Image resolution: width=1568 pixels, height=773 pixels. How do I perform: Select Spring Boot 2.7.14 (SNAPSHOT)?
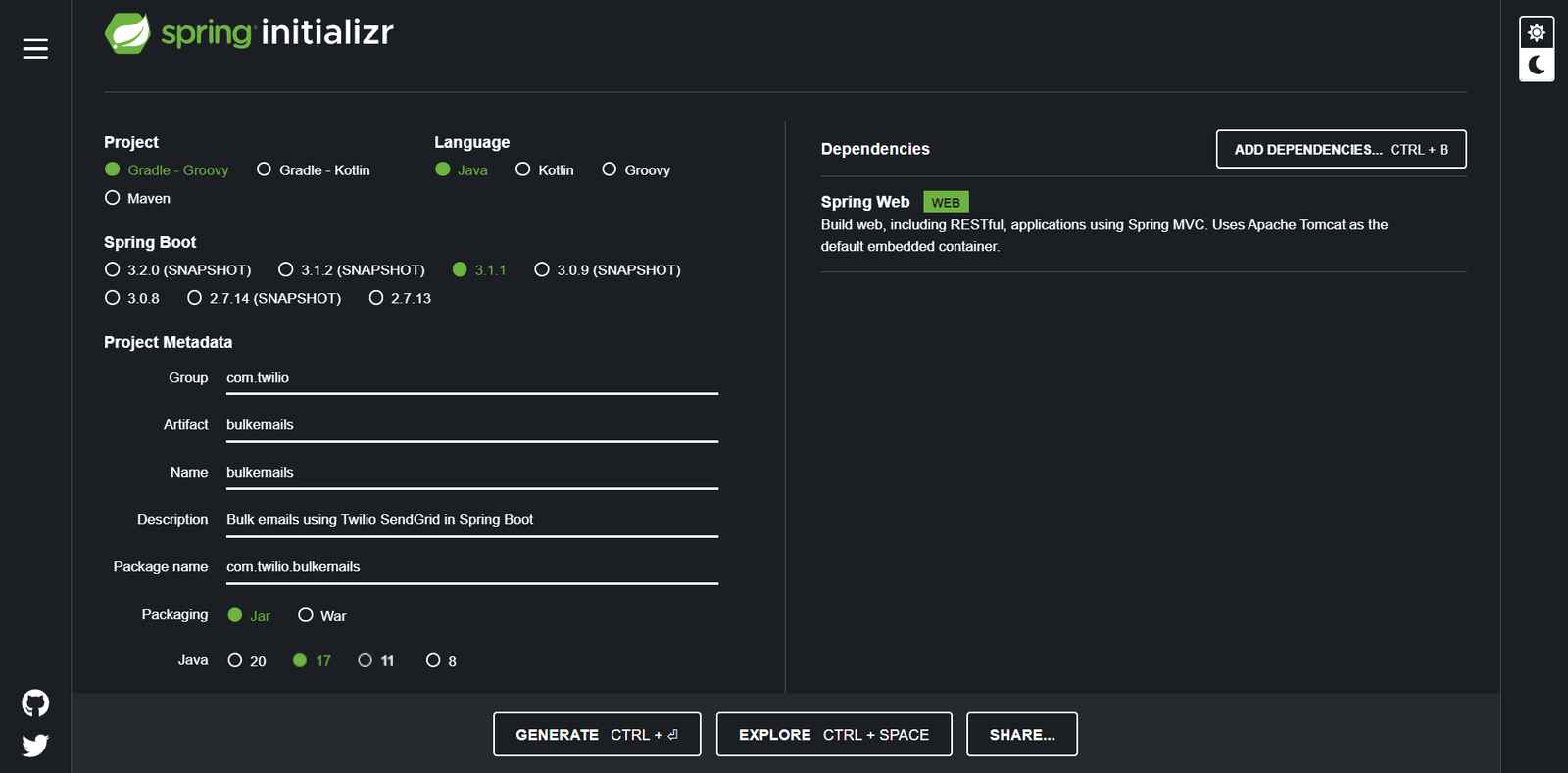tap(265, 298)
